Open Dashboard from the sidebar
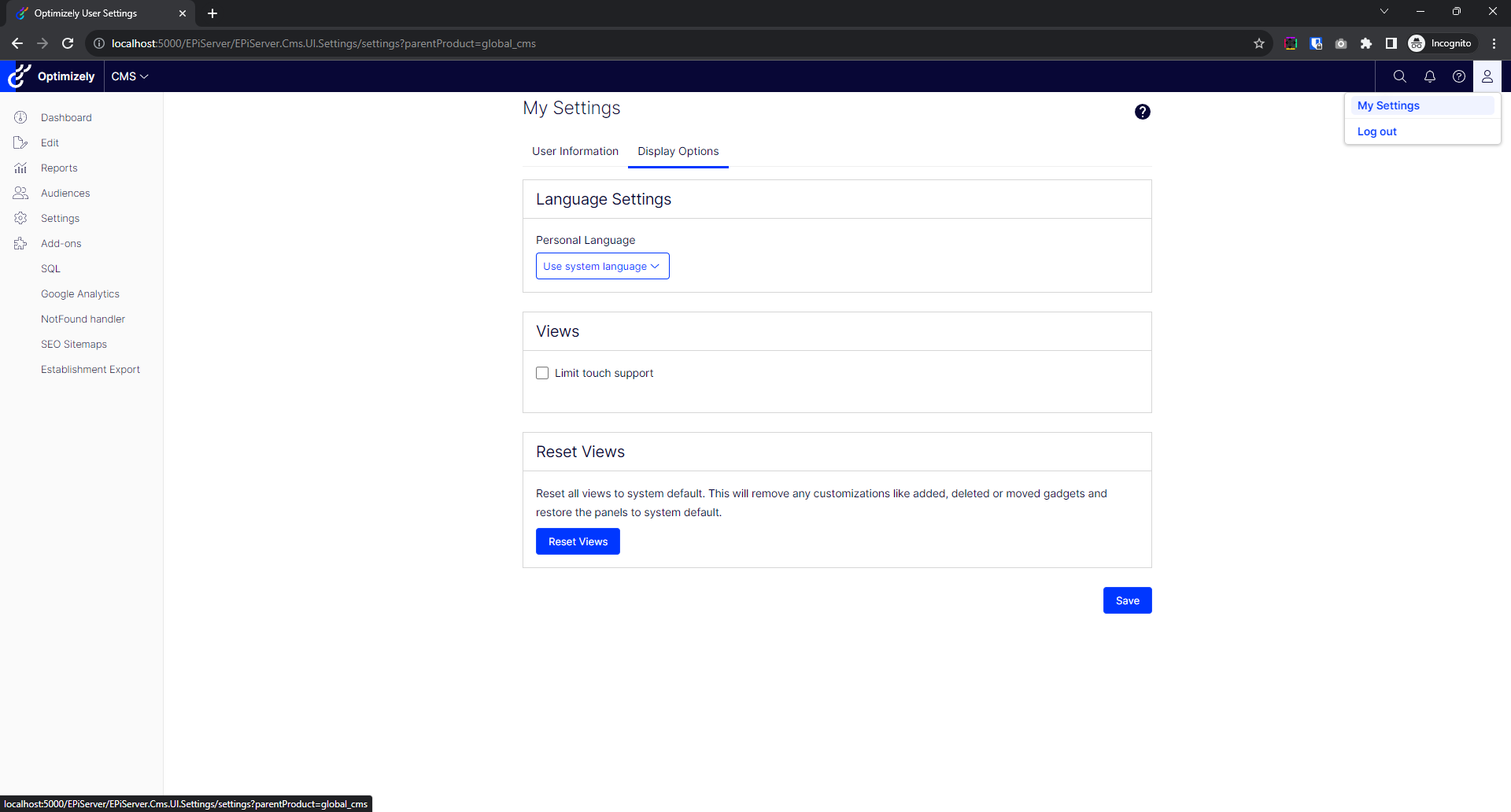1511x812 pixels. (66, 117)
